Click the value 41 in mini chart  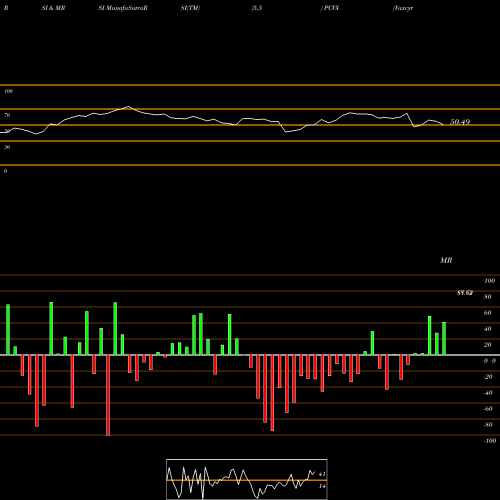(x=322, y=474)
